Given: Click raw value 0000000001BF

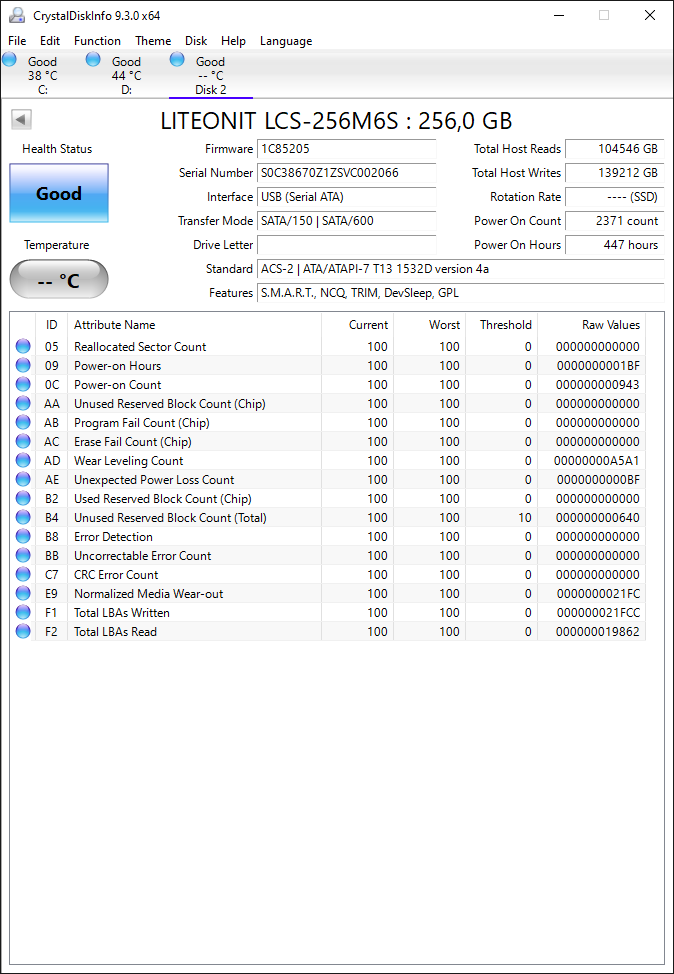Looking at the screenshot, I should click(x=598, y=366).
